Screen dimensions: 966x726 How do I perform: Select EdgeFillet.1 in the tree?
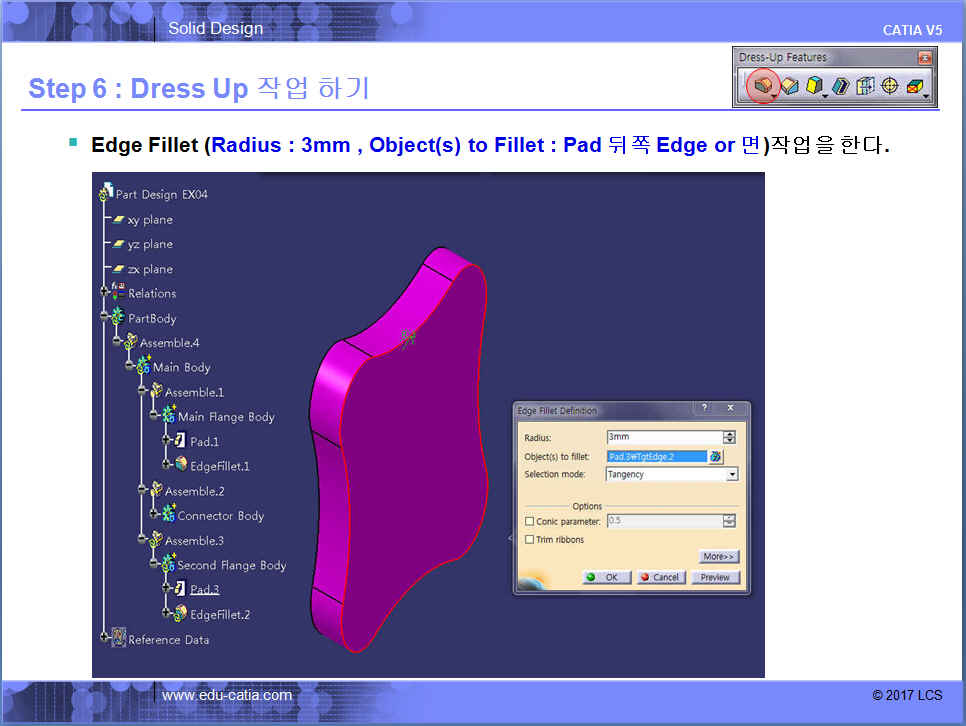tap(219, 466)
